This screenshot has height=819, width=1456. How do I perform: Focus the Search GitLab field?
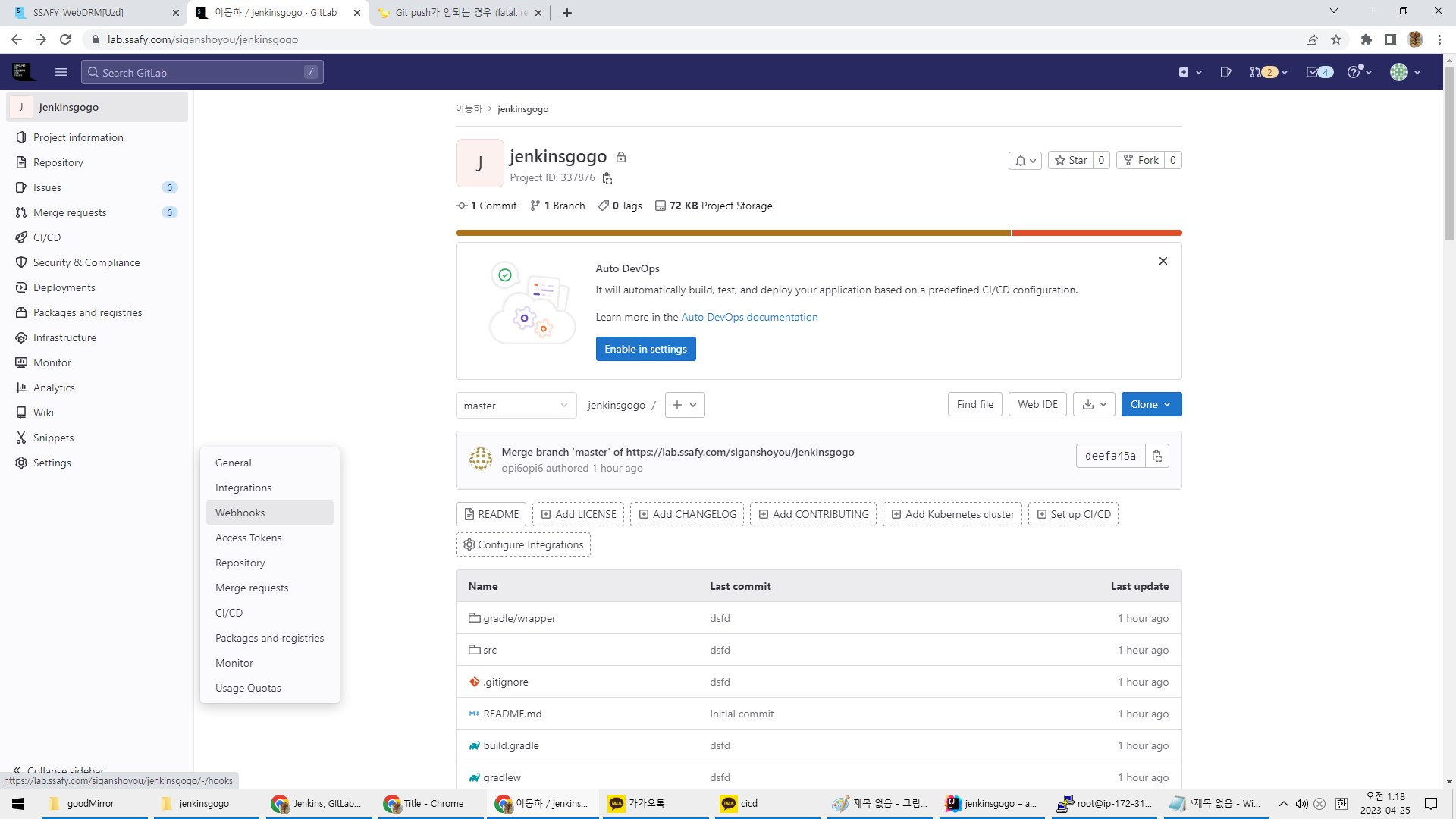pyautogui.click(x=202, y=72)
